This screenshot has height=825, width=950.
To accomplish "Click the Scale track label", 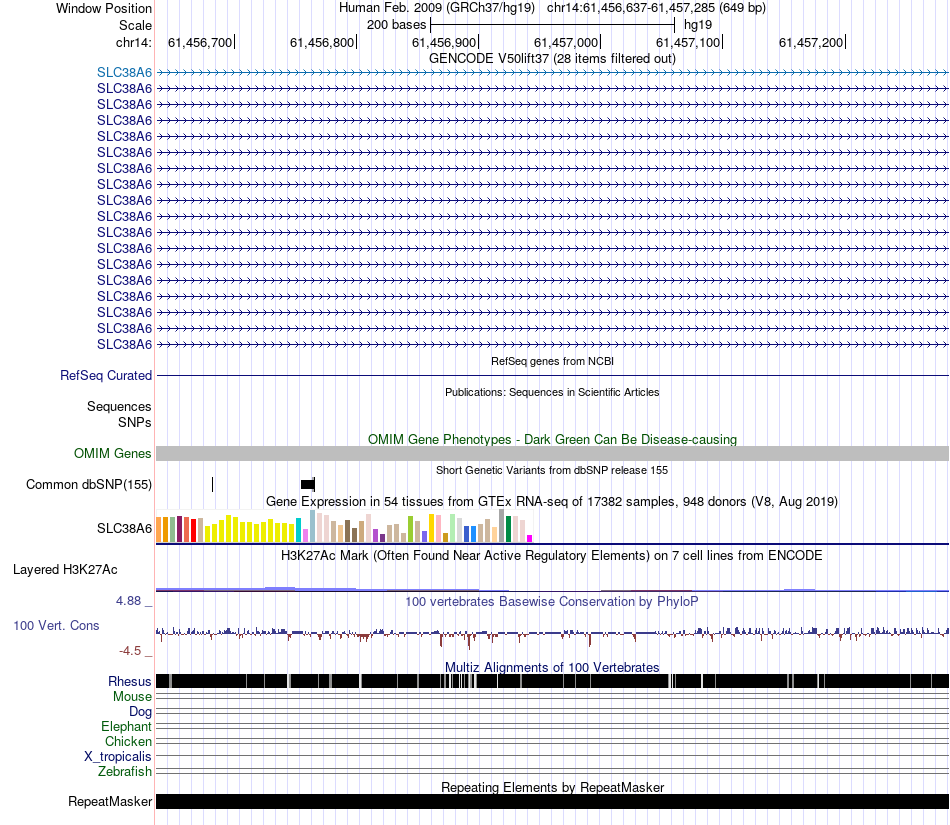I will pos(135,25).
